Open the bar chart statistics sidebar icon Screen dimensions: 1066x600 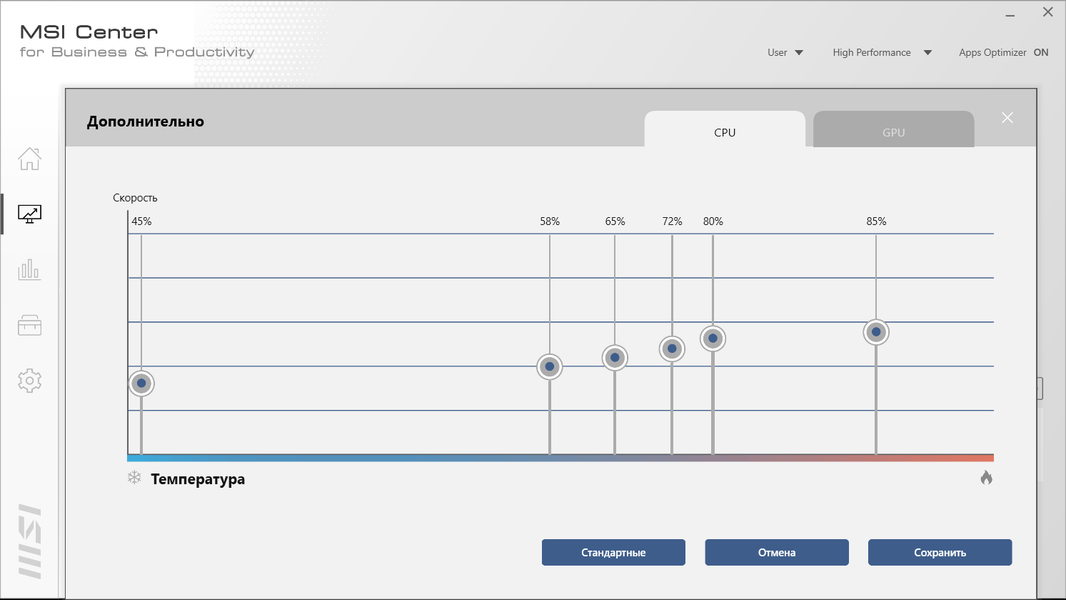(x=29, y=269)
